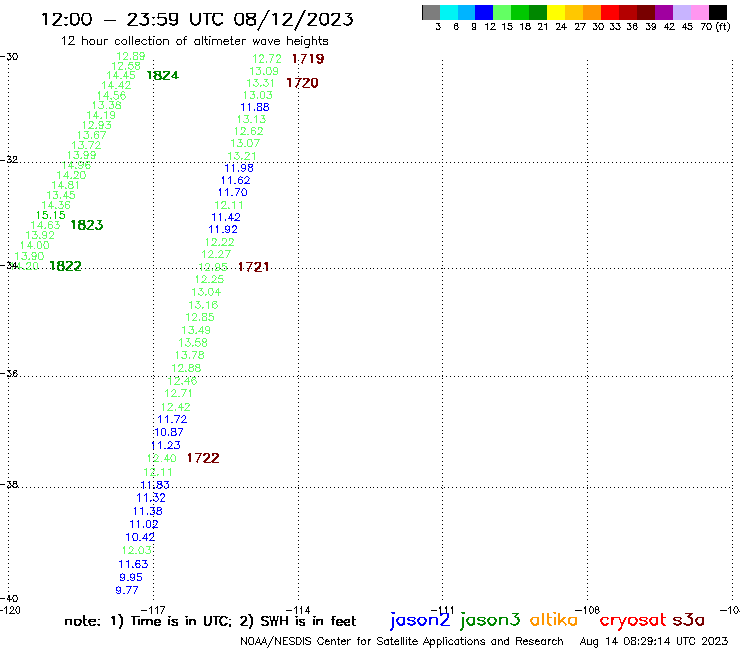This screenshot has width=740, height=650.
Task: Click the blue wave height 11.23
Action: tap(165, 445)
